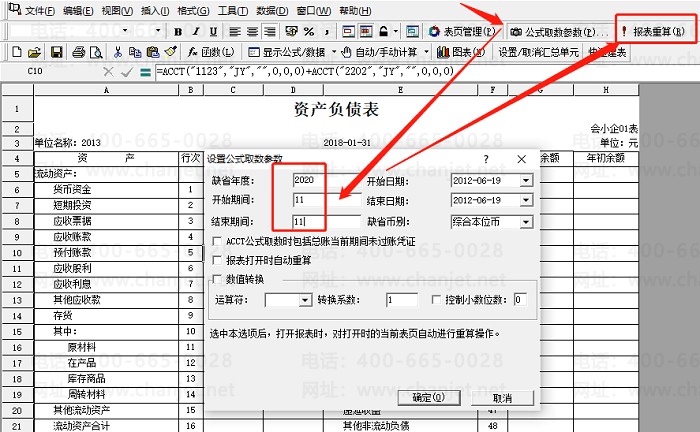The width and height of the screenshot is (700, 432).
Task: Click the percent style icon
Action: point(310,32)
